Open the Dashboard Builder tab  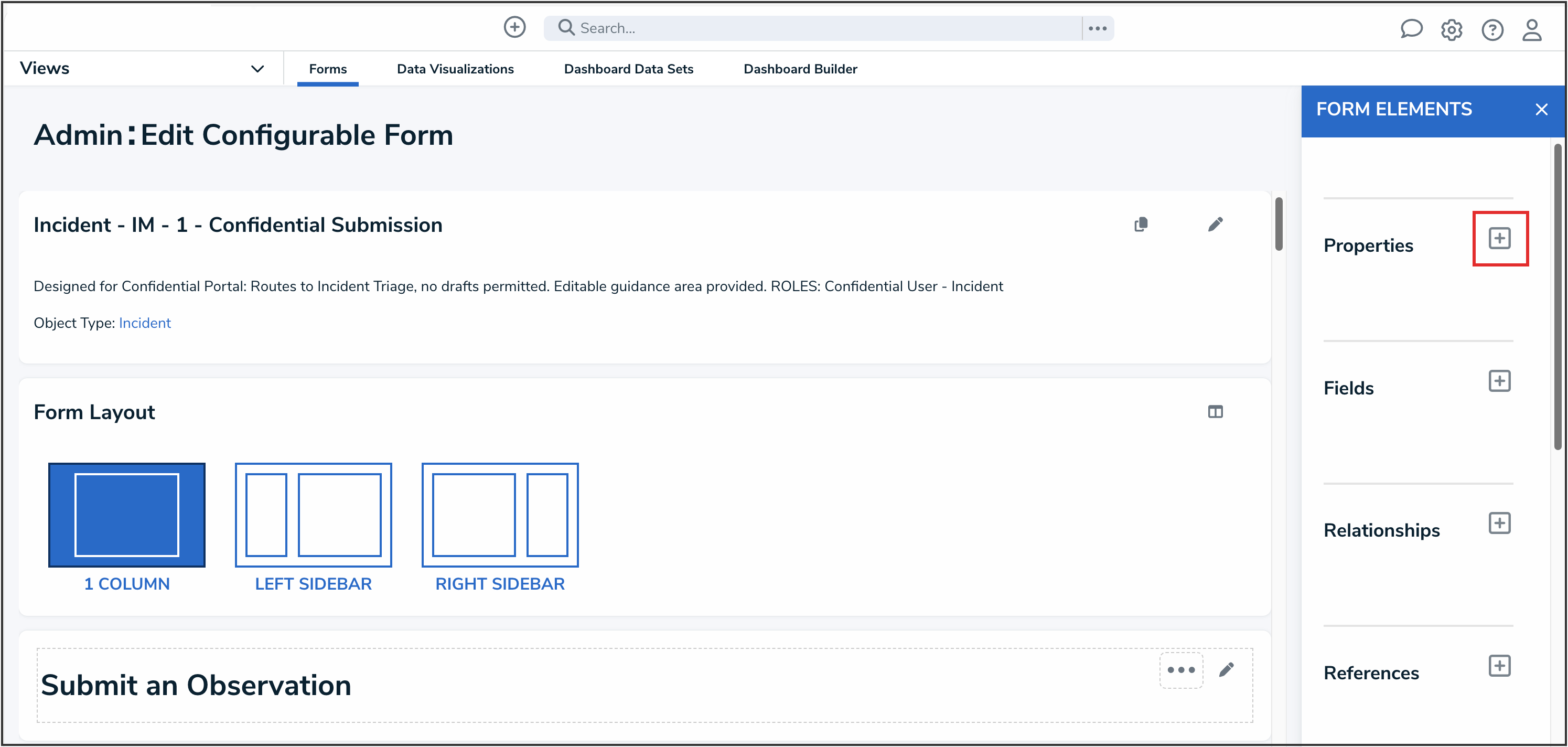click(800, 69)
